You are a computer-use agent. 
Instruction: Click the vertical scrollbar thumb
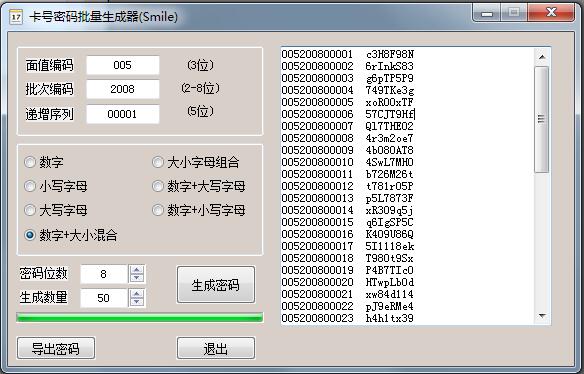[542, 119]
